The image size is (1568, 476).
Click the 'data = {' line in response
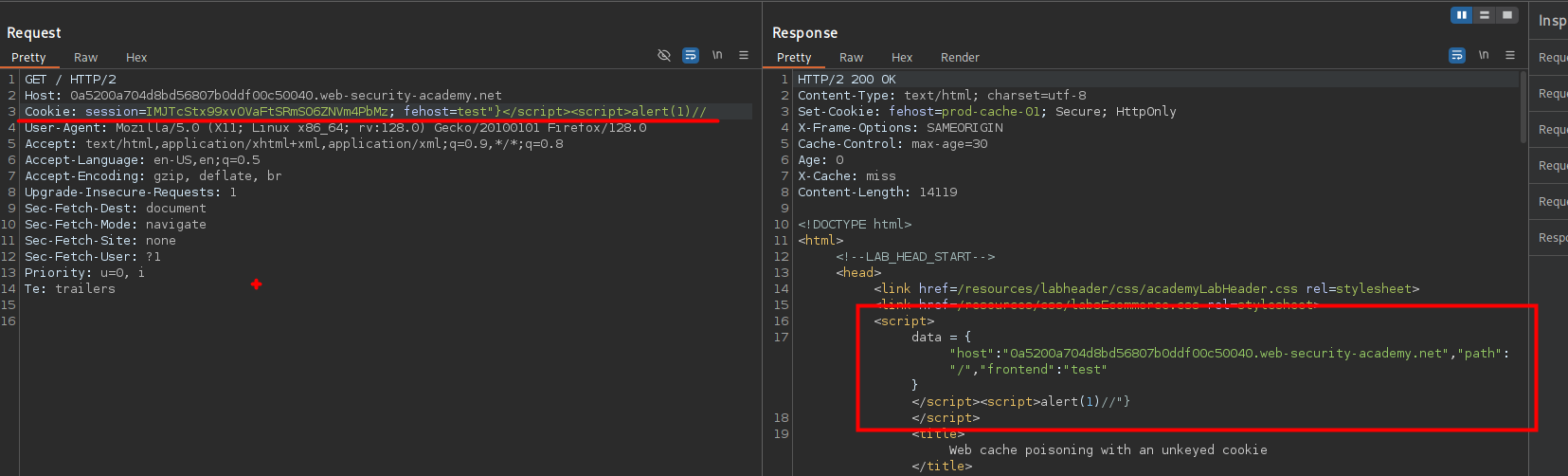(942, 338)
